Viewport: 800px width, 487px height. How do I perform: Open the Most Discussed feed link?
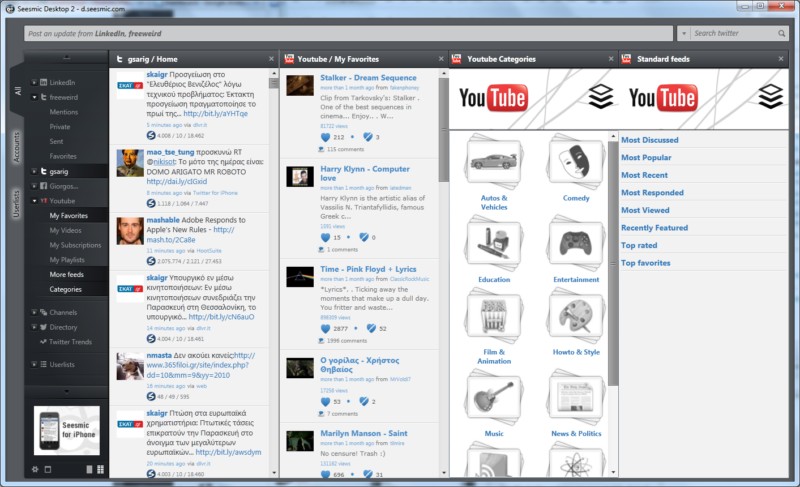tap(649, 140)
